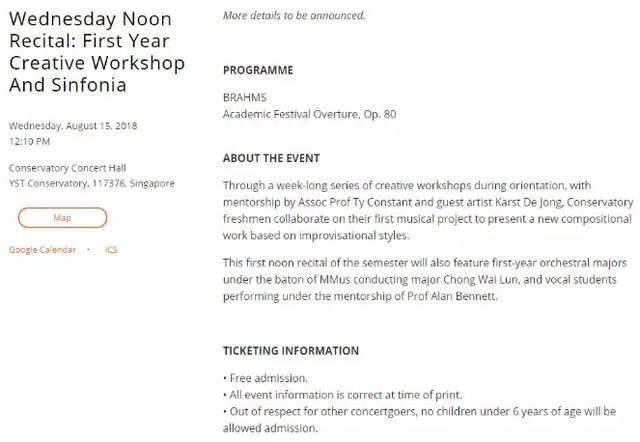Select the TICKETING INFORMATION heading
Viewport: 640px width, 442px height.
(290, 351)
